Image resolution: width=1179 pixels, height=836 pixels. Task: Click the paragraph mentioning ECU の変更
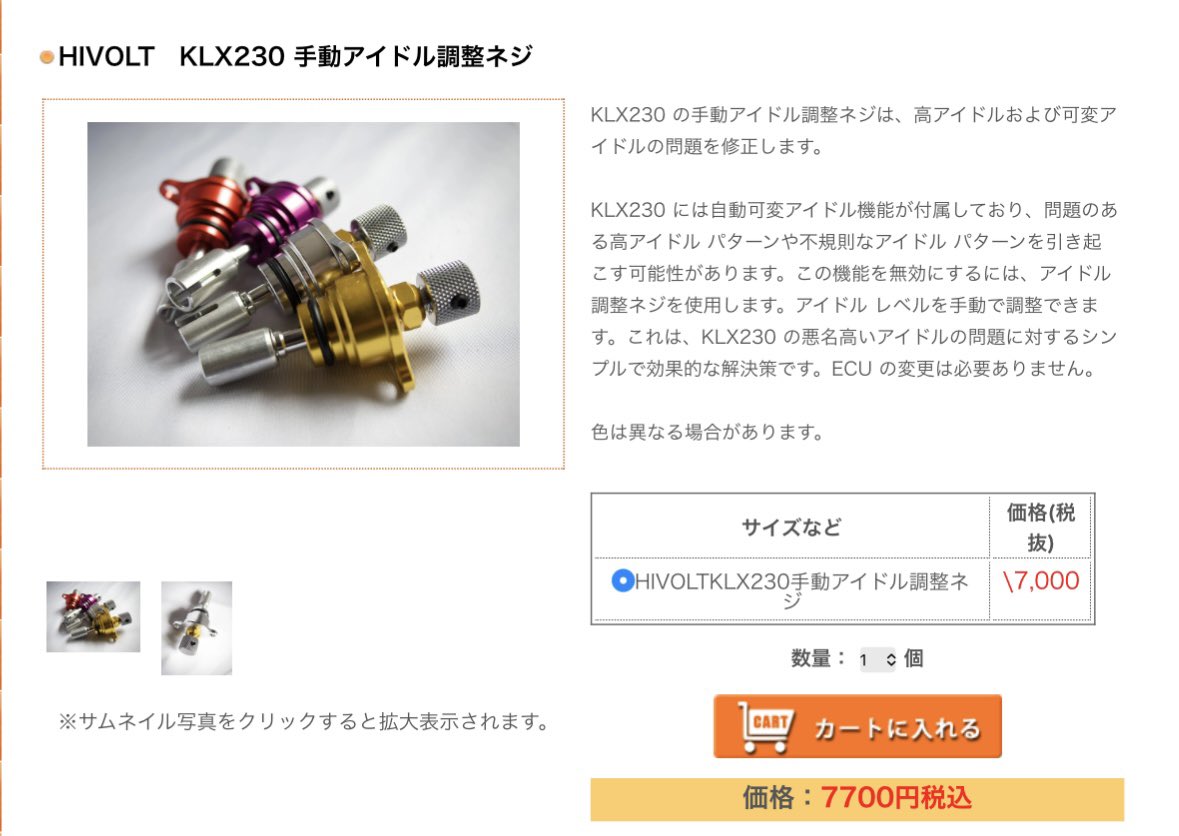(x=853, y=289)
